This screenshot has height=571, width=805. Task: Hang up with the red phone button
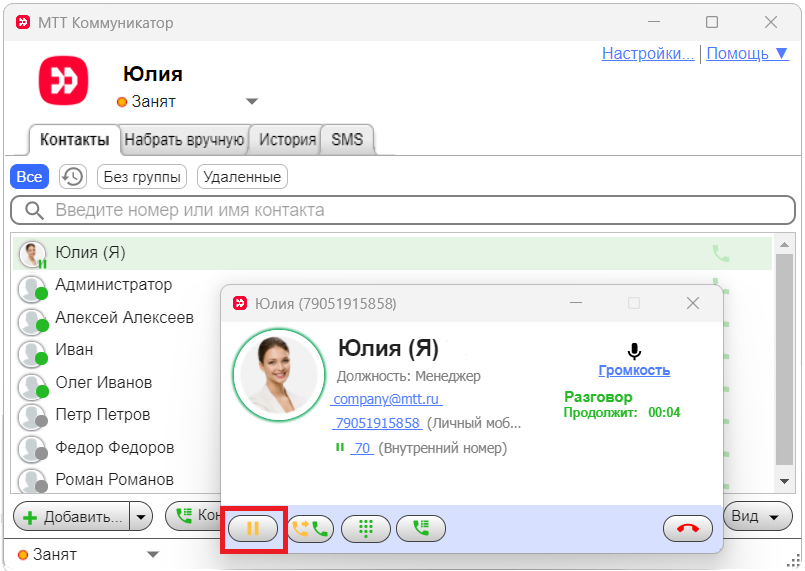(688, 528)
